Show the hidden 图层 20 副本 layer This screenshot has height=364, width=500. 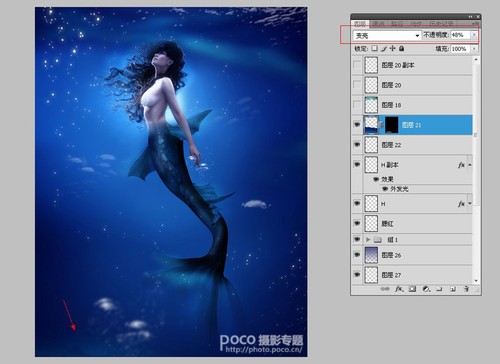click(357, 65)
